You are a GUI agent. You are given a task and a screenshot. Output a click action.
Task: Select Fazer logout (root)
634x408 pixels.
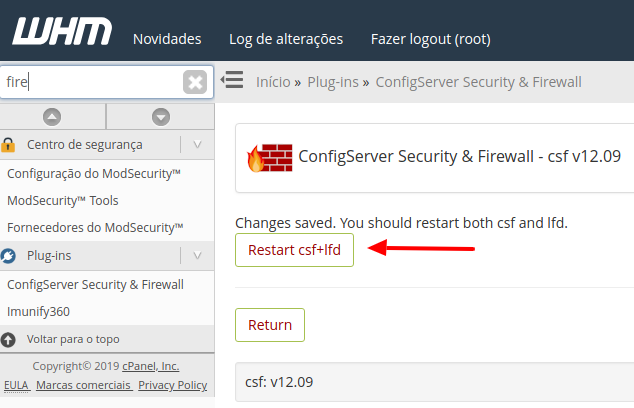pyautogui.click(x=430, y=39)
